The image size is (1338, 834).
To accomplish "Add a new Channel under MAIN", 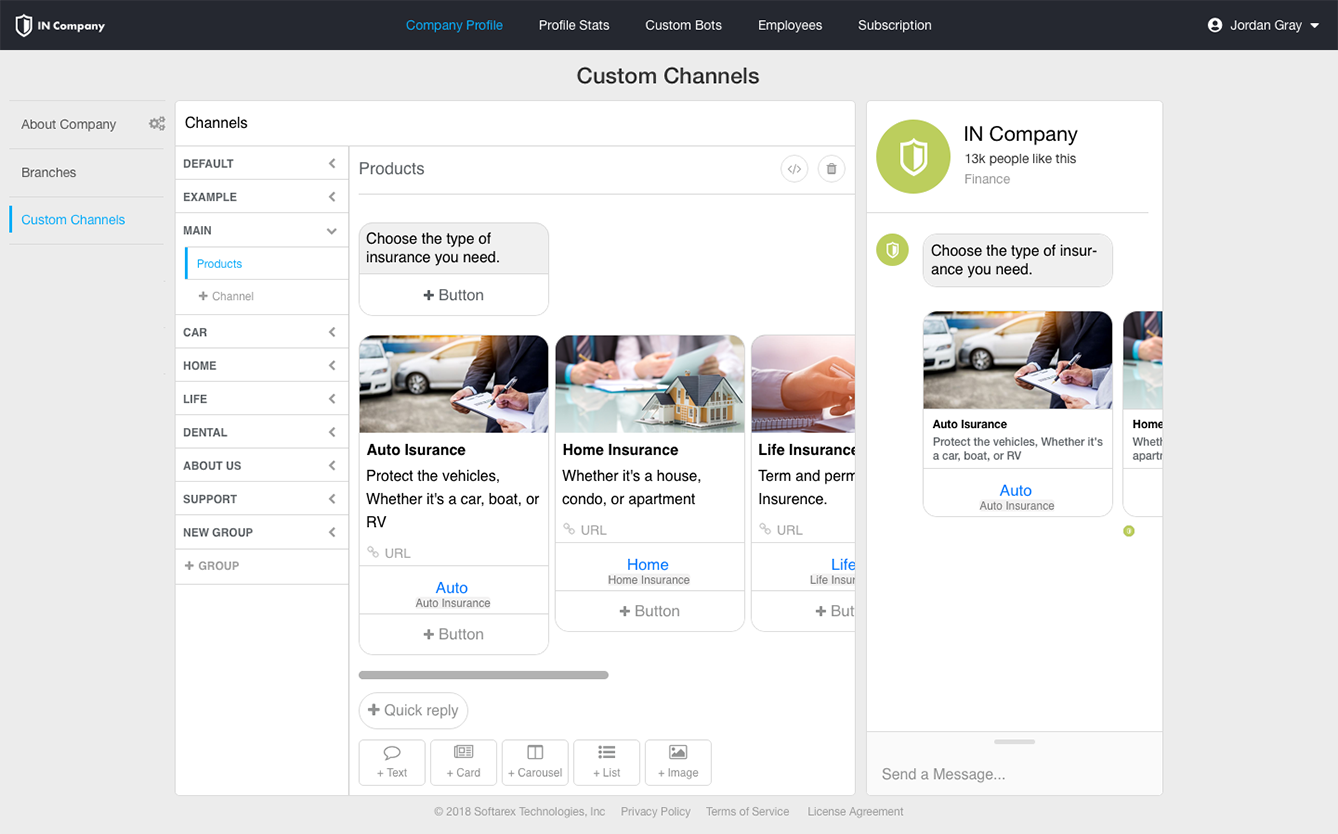I will coord(226,296).
